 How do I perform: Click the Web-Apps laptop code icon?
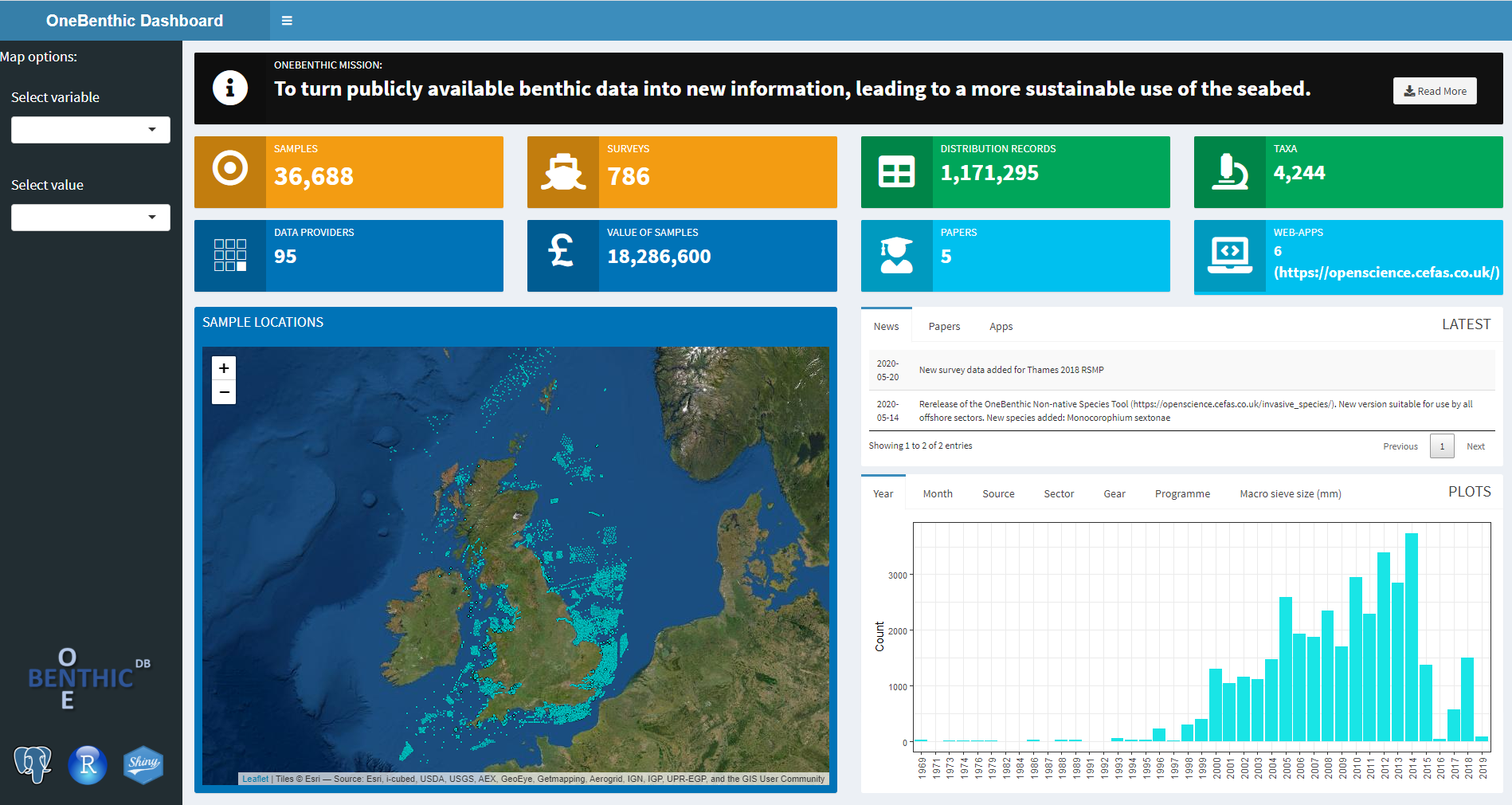click(1229, 255)
